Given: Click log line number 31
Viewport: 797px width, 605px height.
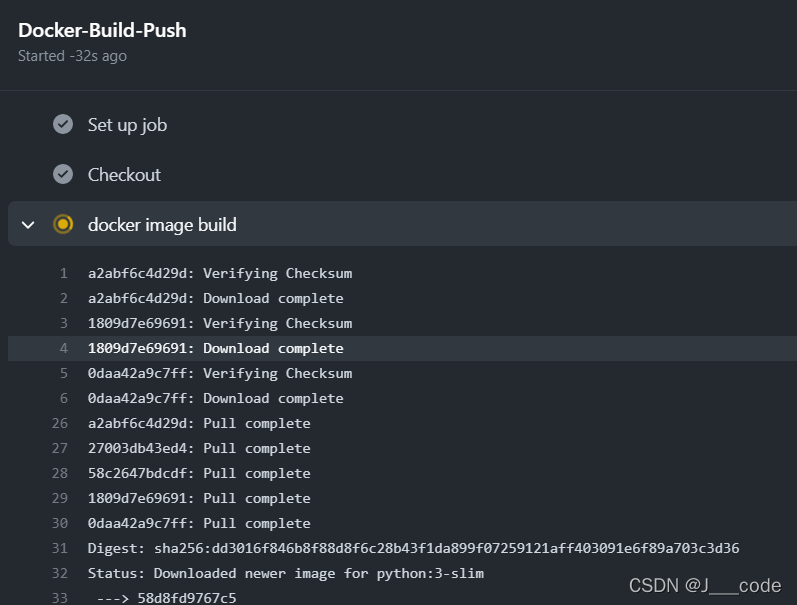Looking at the screenshot, I should (x=60, y=548).
